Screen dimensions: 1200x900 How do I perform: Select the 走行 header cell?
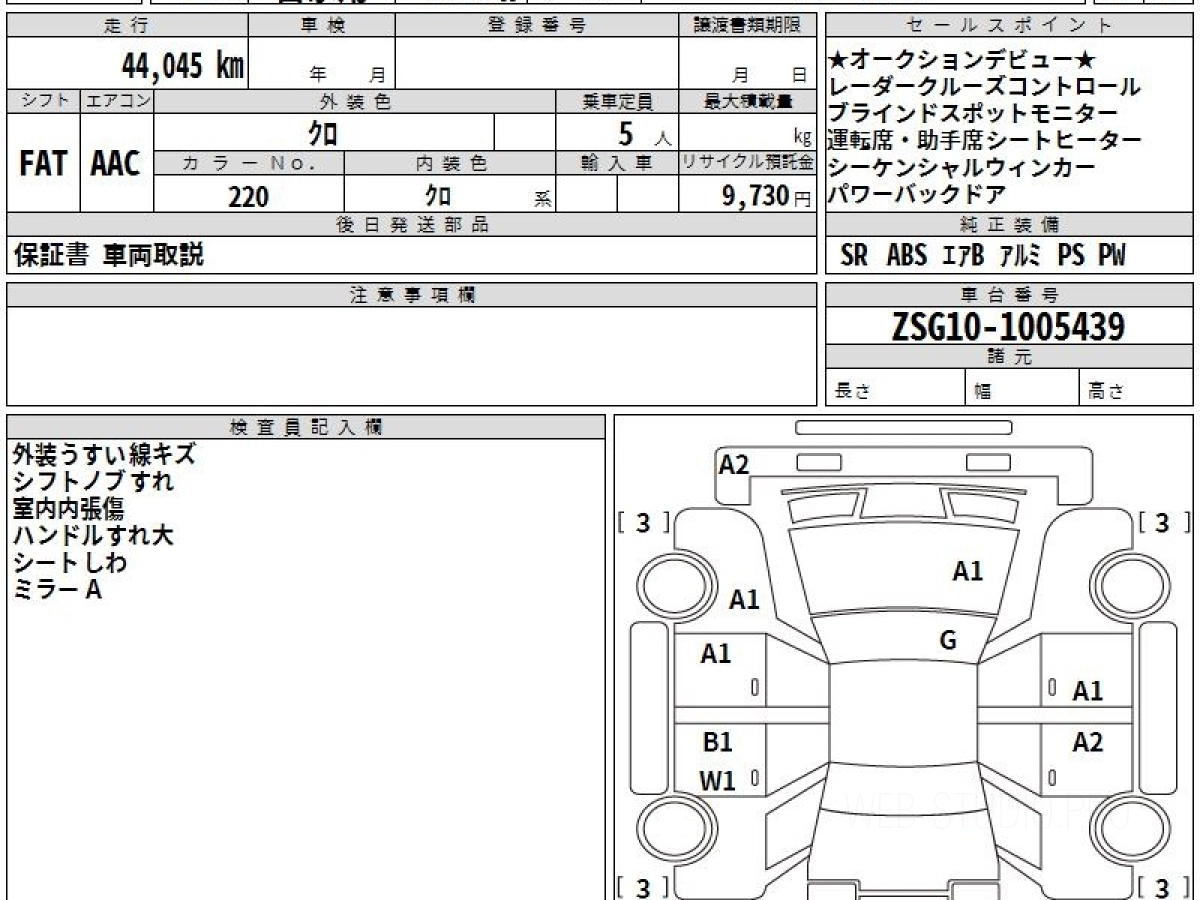point(126,26)
